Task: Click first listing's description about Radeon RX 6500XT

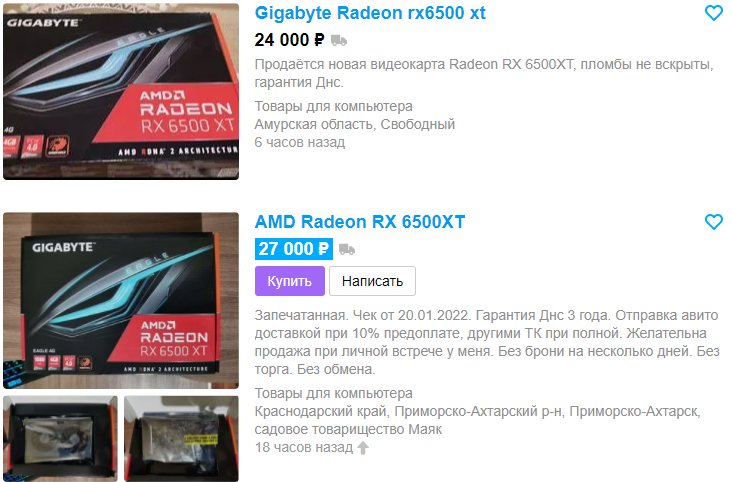Action: (x=484, y=73)
